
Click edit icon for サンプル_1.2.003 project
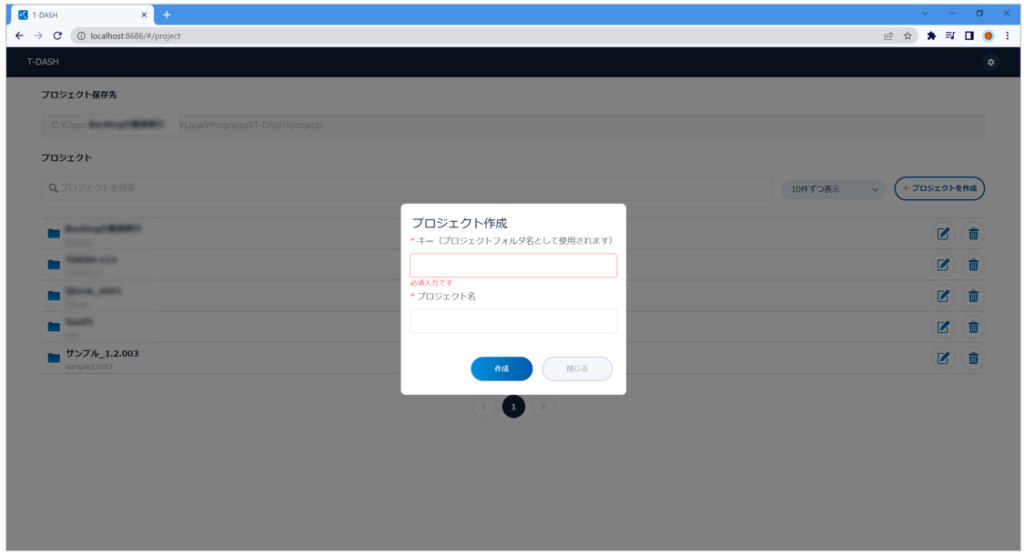pyautogui.click(x=942, y=358)
